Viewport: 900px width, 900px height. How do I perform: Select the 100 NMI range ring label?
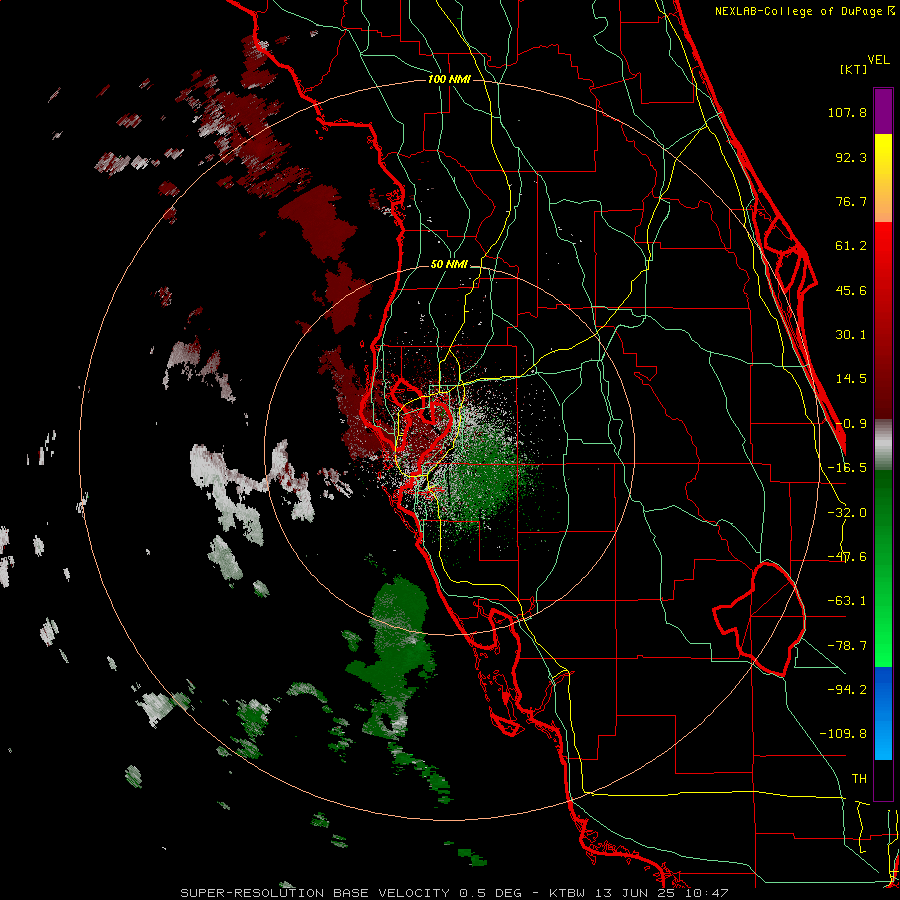point(449,79)
